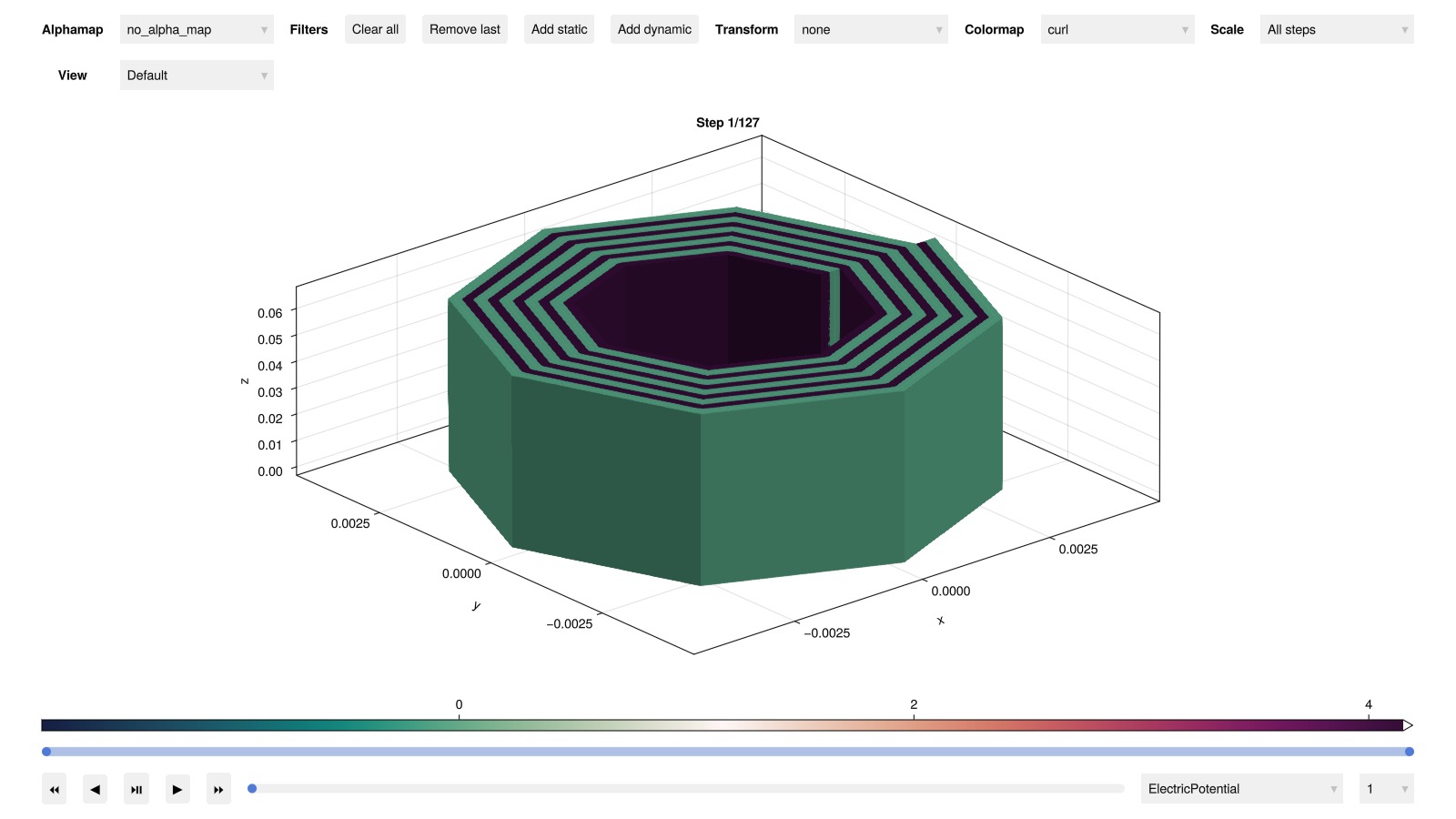The width and height of the screenshot is (1456, 819).
Task: Open the curl Colormap dropdown
Action: (x=1117, y=30)
